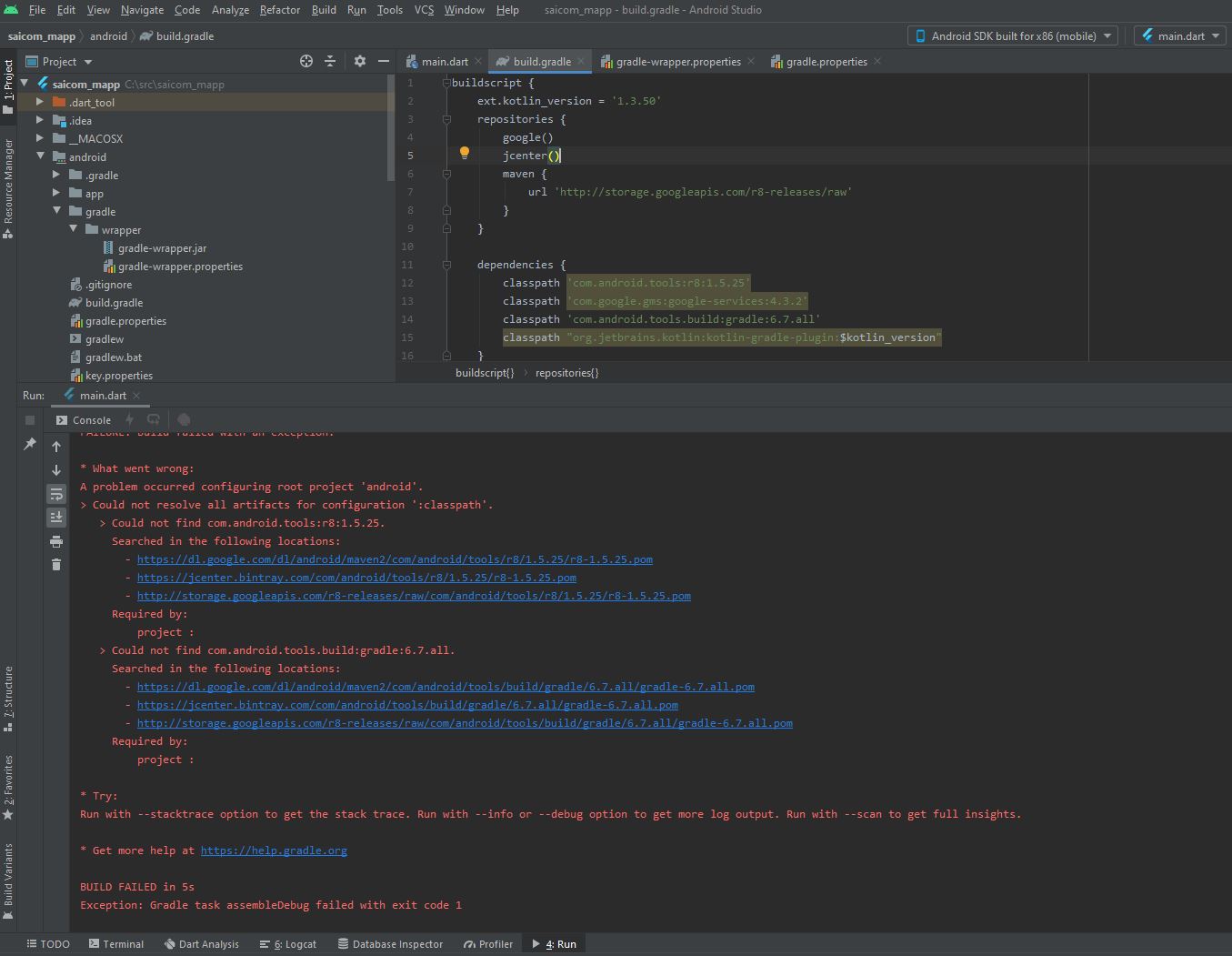Viewport: 1232px width, 956px height.
Task: Open the Favorites side tool window
Action: click(8, 787)
